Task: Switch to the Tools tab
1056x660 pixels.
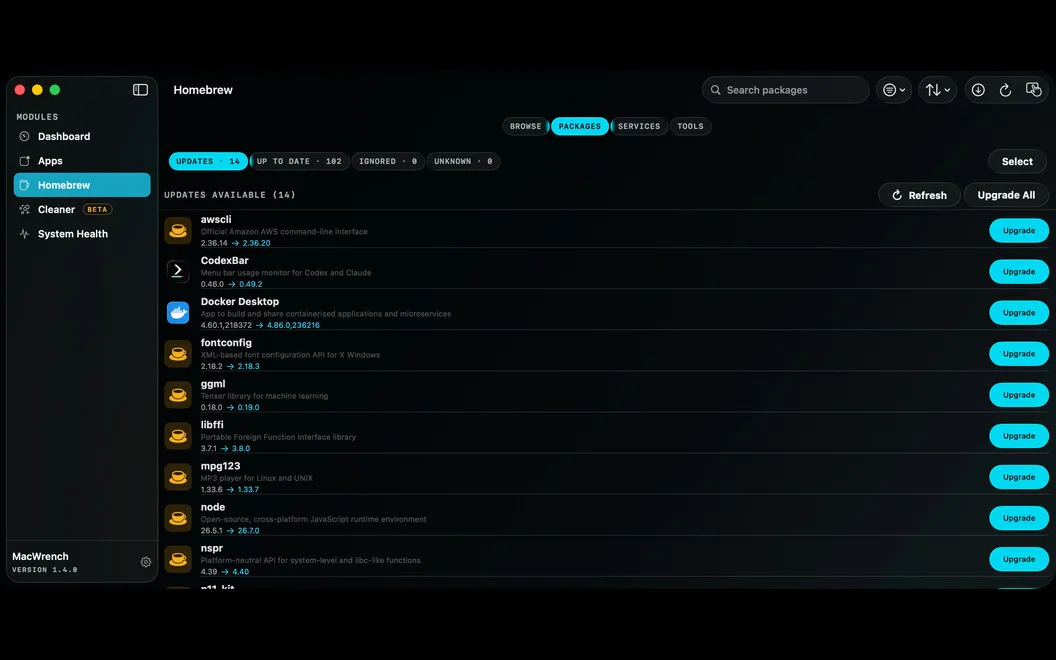Action: pos(690,126)
